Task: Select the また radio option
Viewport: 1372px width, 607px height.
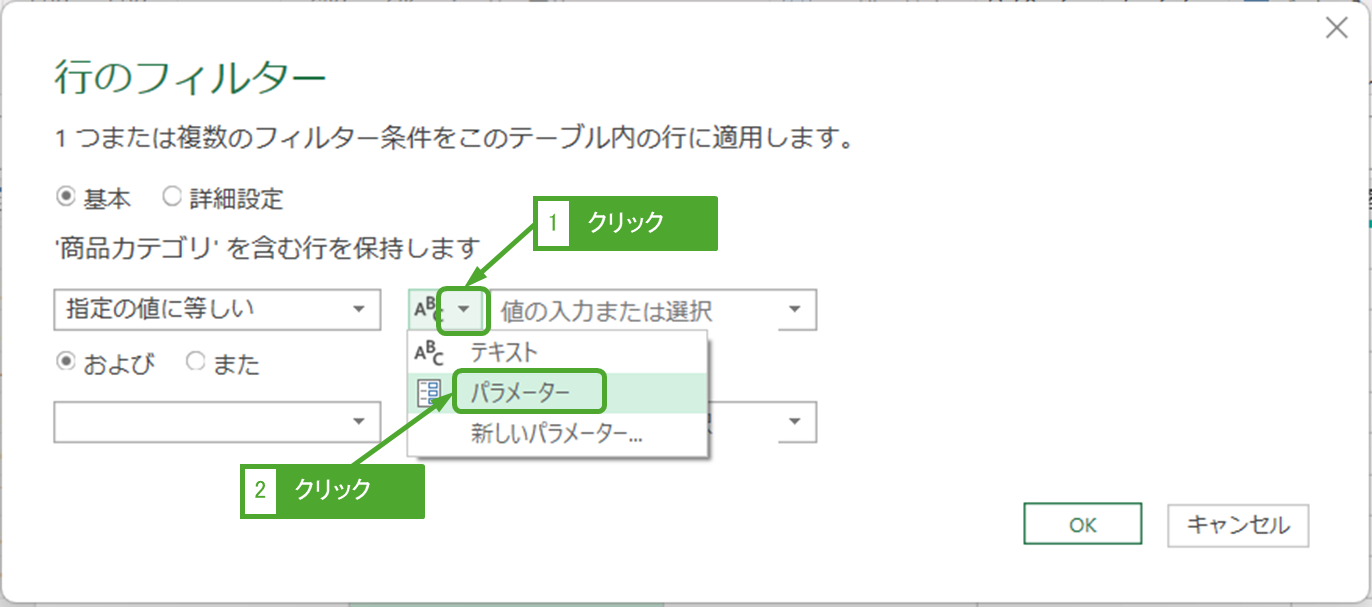Action: pos(195,363)
